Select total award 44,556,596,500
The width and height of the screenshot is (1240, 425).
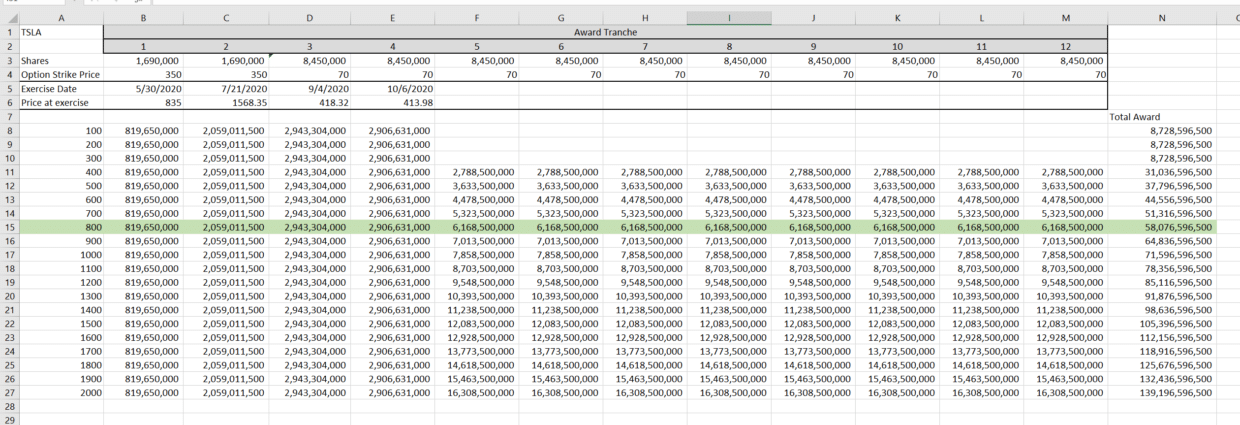1162,200
